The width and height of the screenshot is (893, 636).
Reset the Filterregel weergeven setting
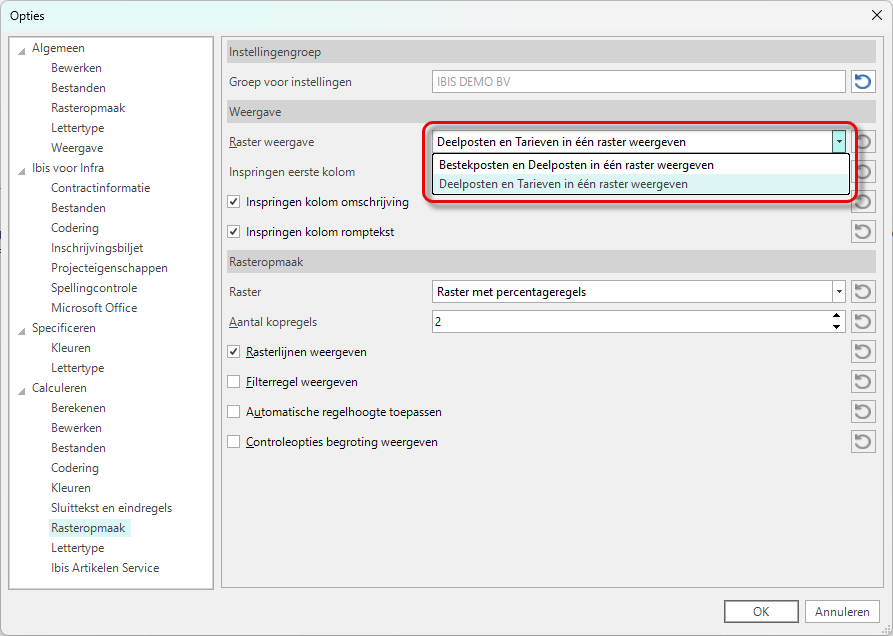pyautogui.click(x=862, y=382)
